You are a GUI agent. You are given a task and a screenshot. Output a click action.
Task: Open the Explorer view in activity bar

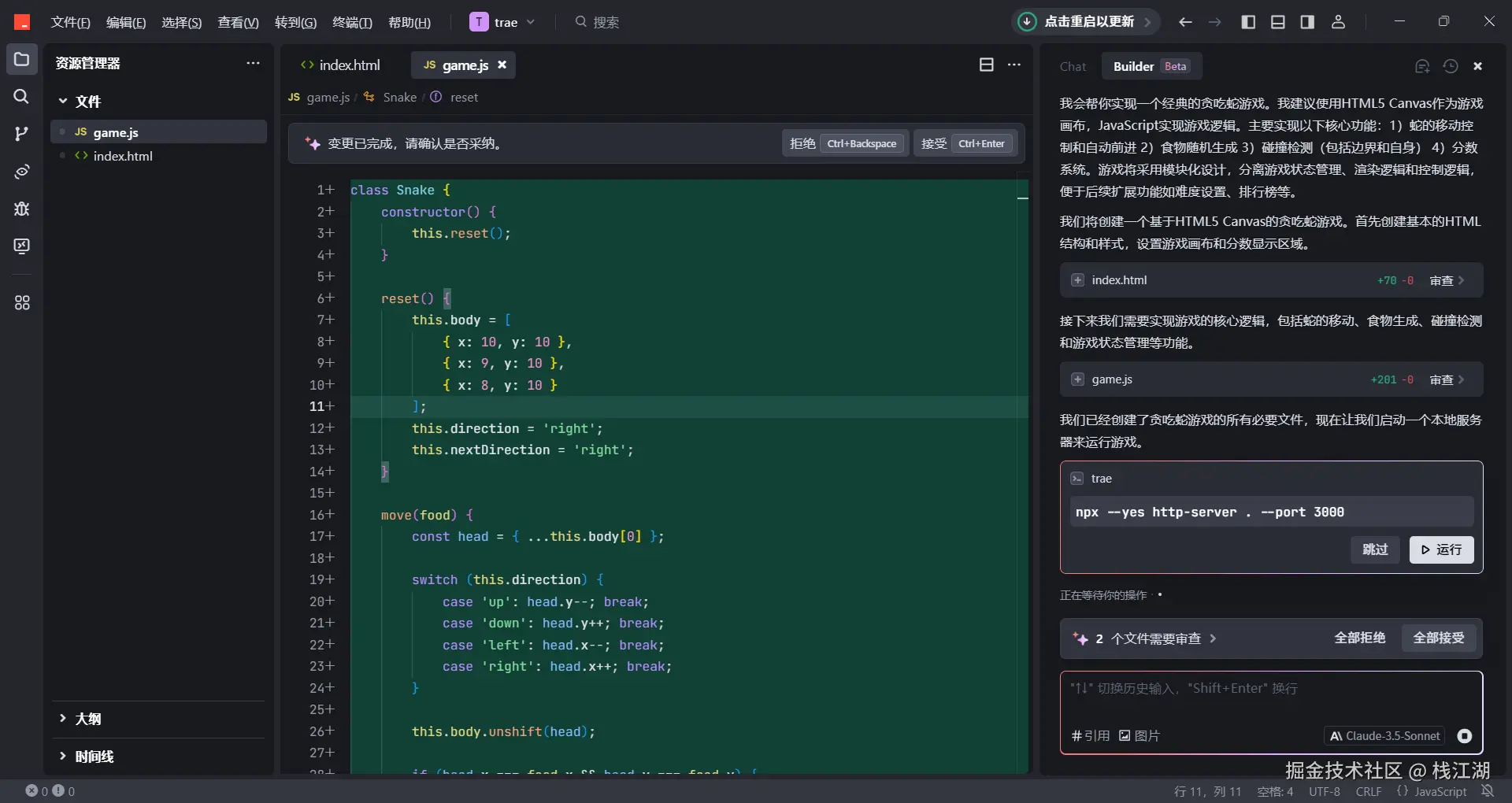point(21,60)
